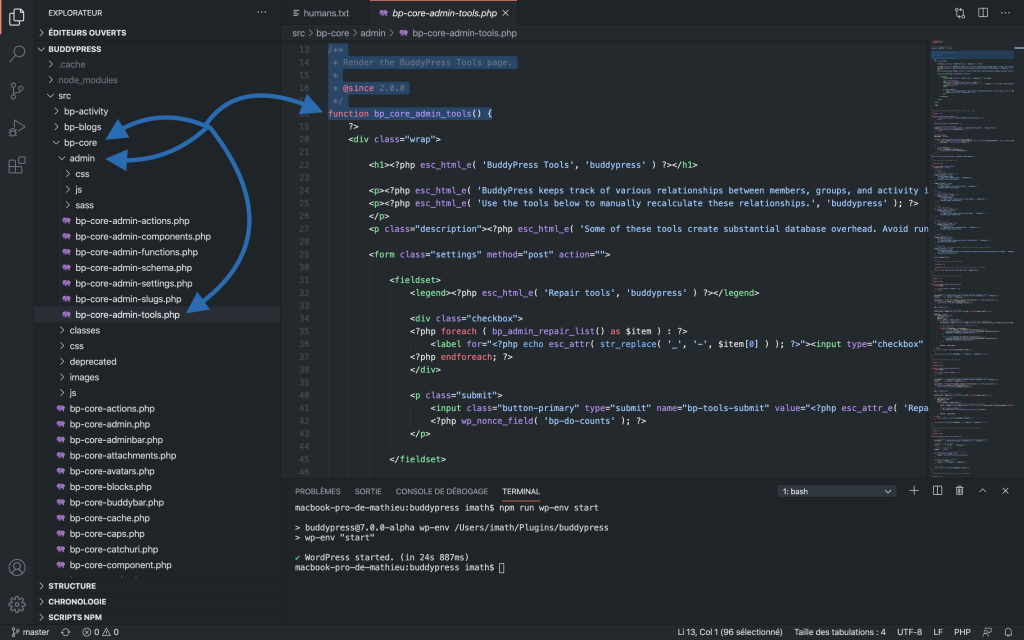Click the master branch in status bar
Viewport: 1024px width, 640px height.
click(x=30, y=632)
